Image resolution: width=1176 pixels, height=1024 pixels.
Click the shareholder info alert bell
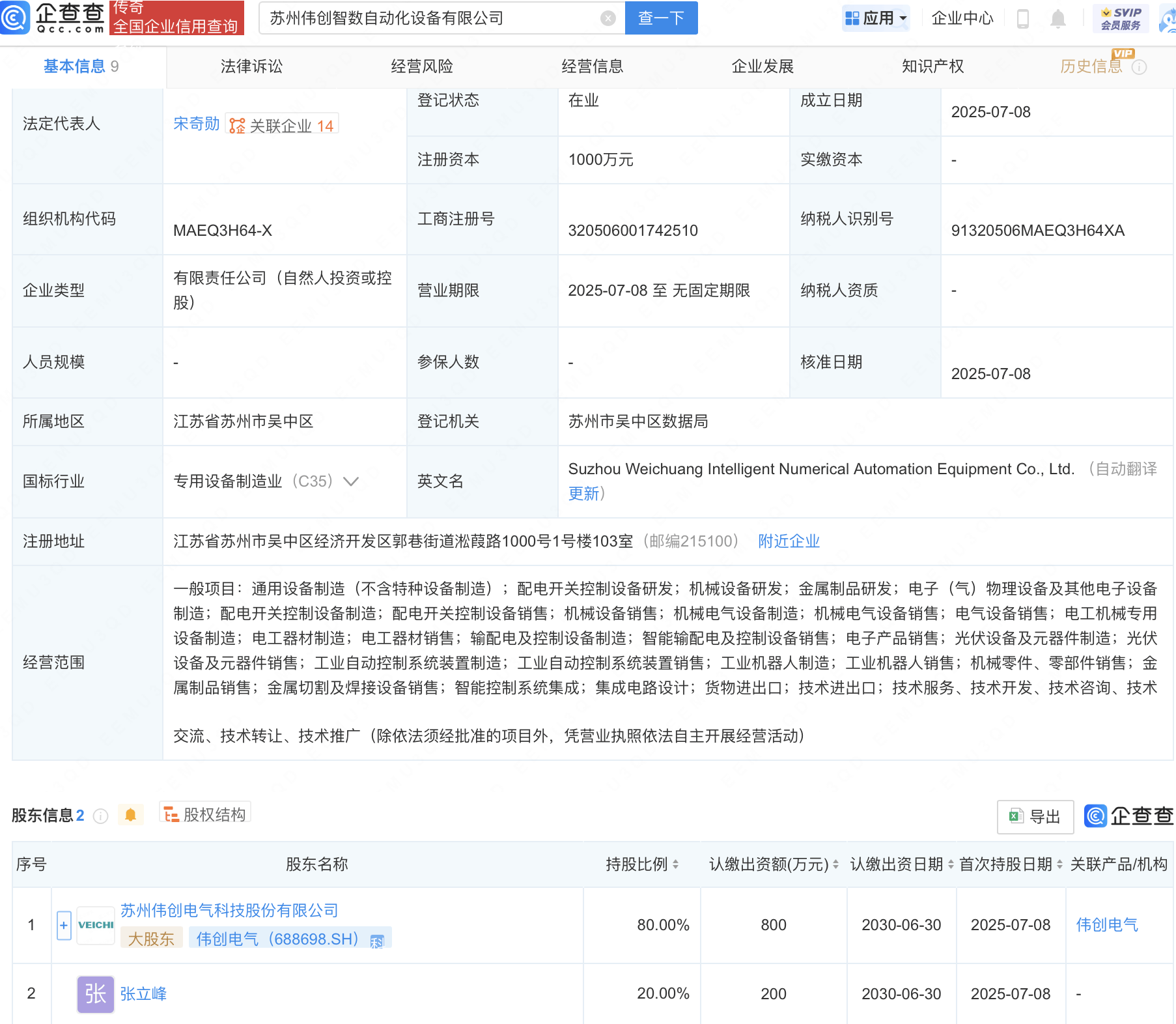pyautogui.click(x=130, y=815)
